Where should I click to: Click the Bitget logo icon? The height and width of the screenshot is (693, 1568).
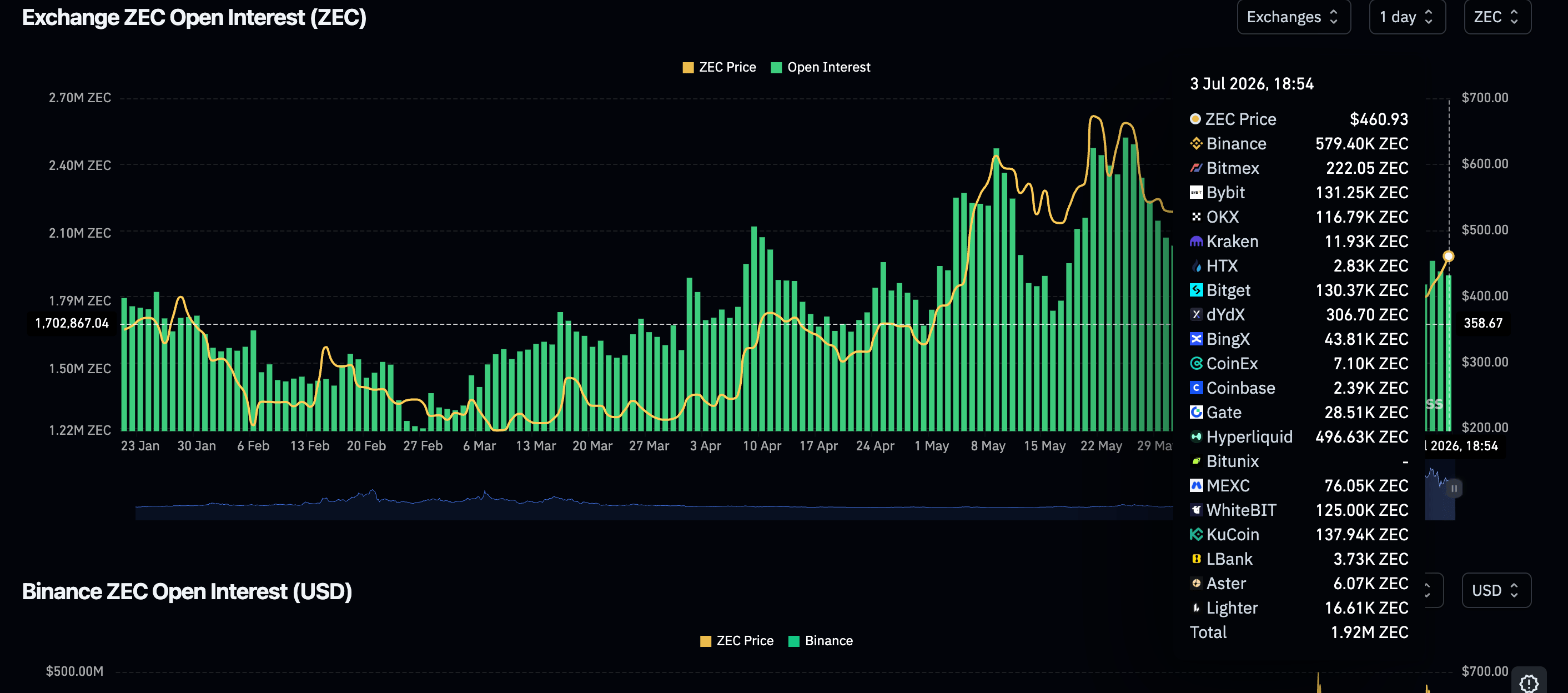pos(1196,290)
